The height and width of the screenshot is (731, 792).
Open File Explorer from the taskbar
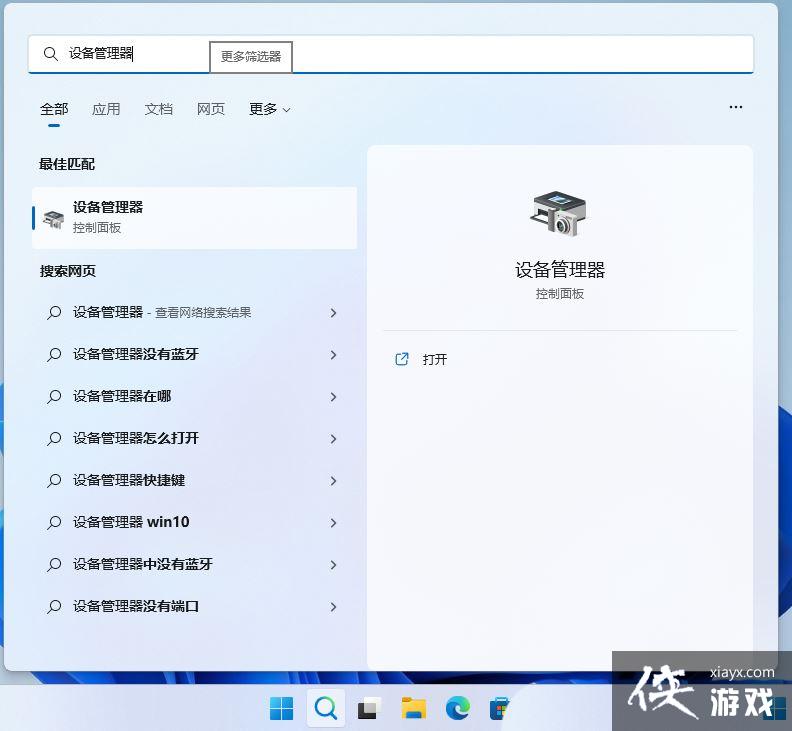[x=414, y=708]
